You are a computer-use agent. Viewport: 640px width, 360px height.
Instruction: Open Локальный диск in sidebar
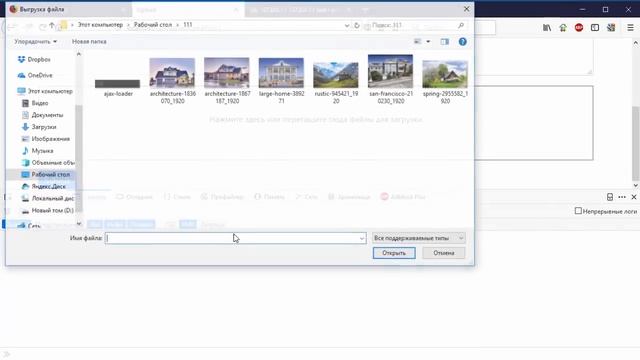[48, 198]
